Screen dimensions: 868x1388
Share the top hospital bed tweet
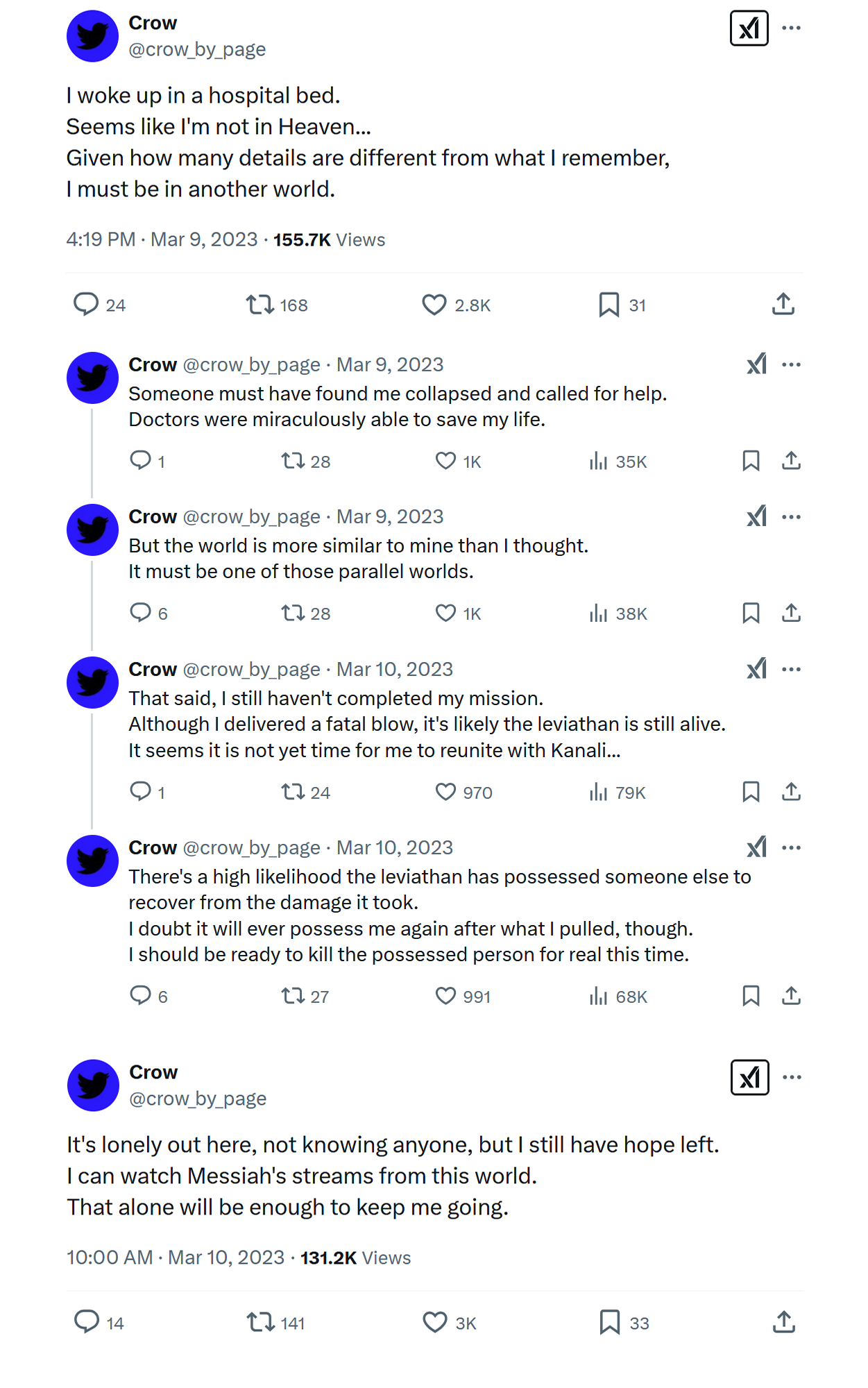(783, 304)
